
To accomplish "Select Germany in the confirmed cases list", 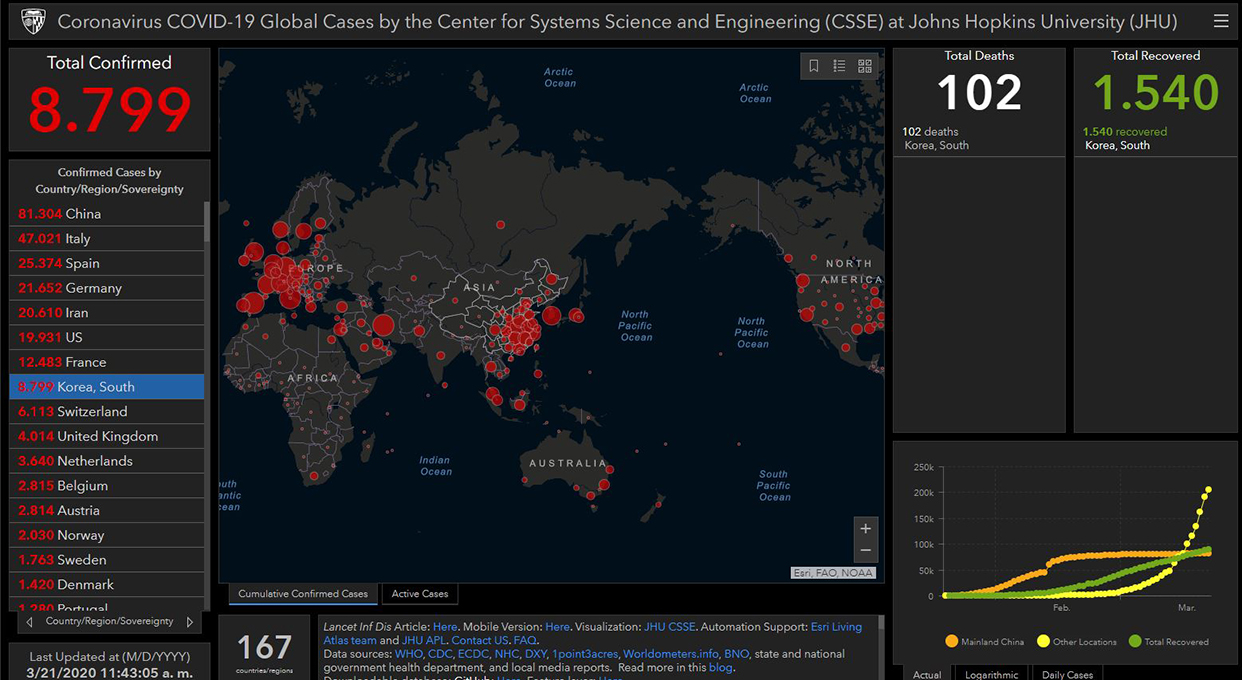I will point(107,288).
